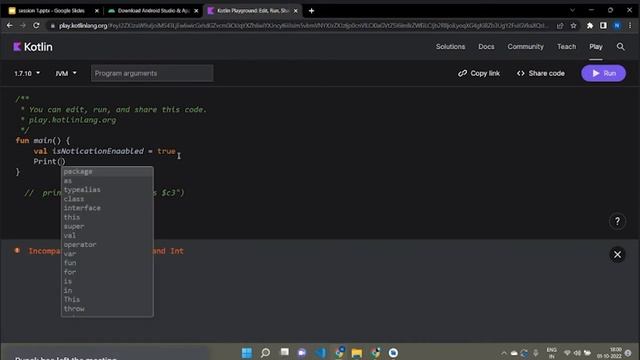The height and width of the screenshot is (360, 640).
Task: Focus the Program arguments field
Action: [x=152, y=73]
